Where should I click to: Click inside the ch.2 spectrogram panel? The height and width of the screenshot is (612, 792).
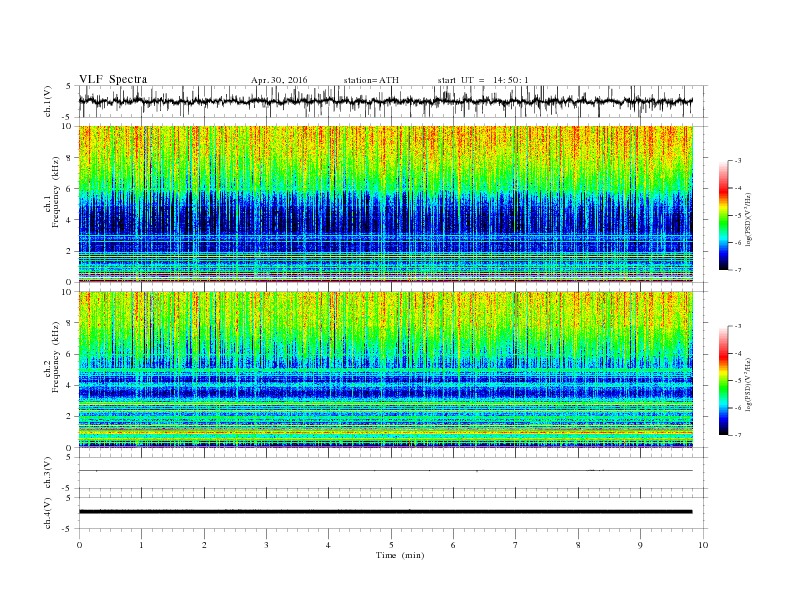(385, 369)
